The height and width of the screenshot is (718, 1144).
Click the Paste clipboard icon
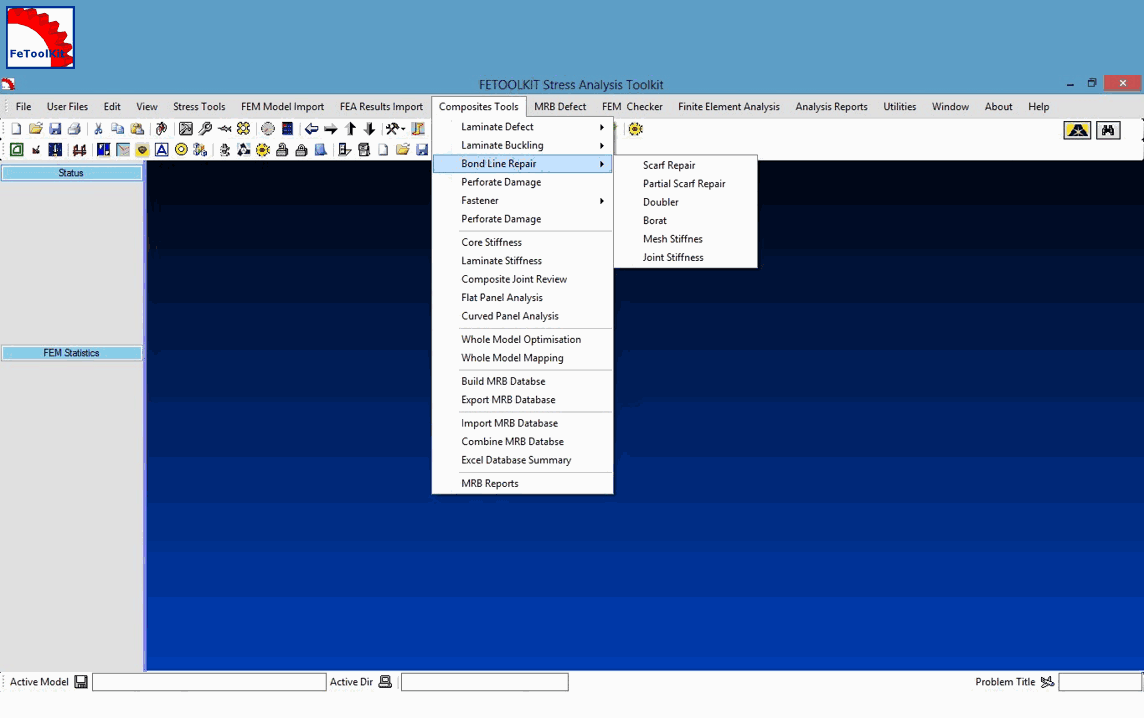137,129
